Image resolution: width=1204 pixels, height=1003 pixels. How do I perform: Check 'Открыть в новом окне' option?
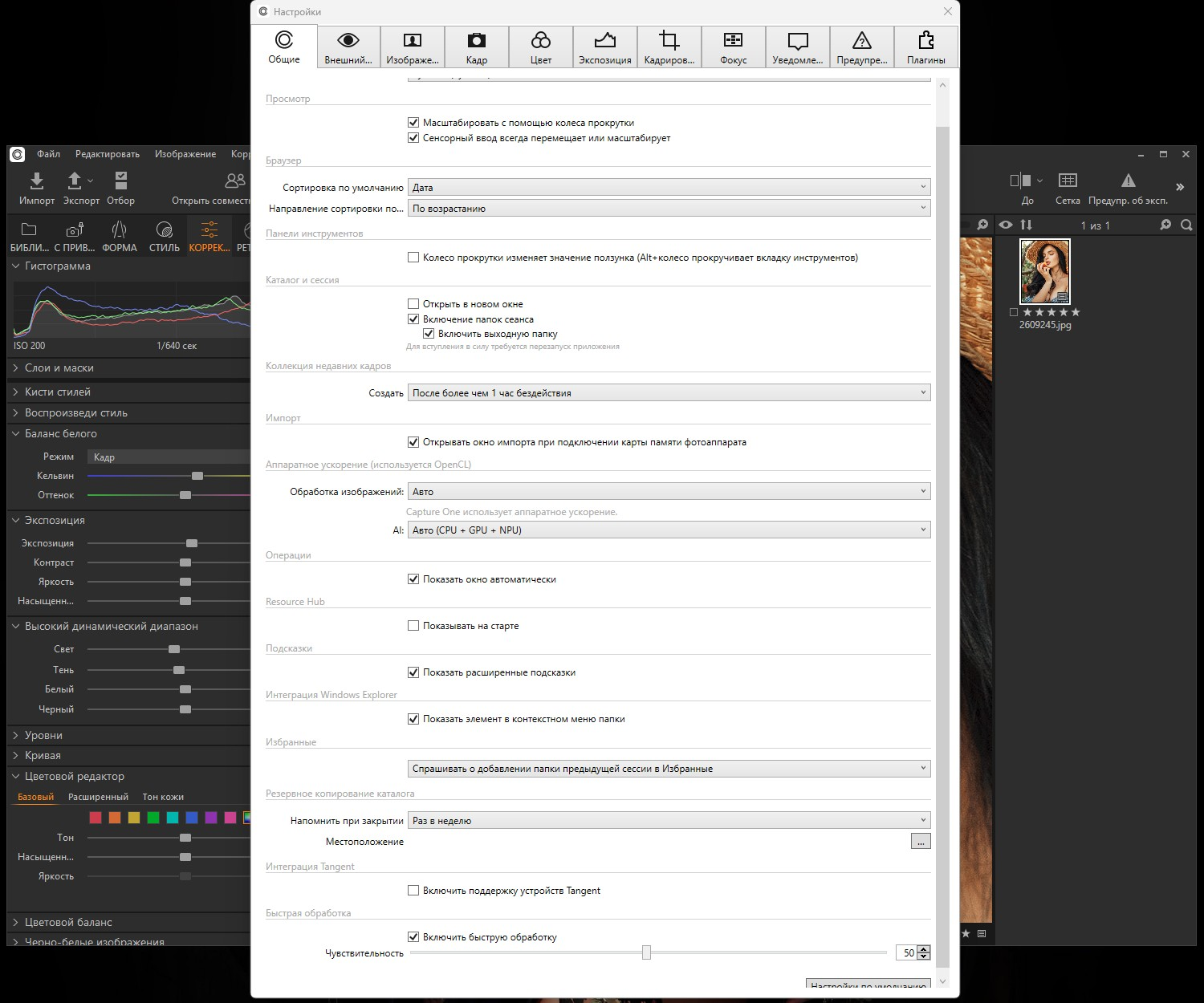pos(413,304)
